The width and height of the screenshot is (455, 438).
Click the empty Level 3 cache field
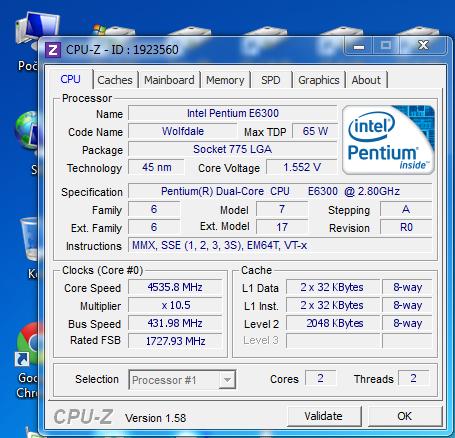coord(333,341)
